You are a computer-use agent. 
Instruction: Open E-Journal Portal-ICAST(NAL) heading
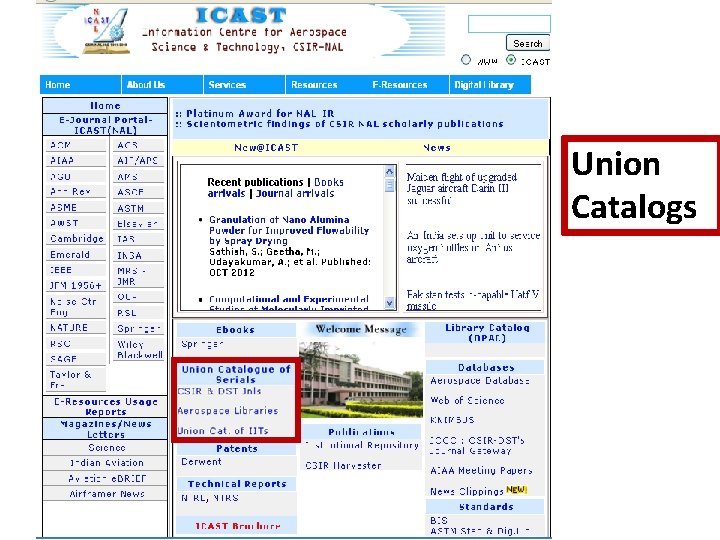tap(105, 125)
